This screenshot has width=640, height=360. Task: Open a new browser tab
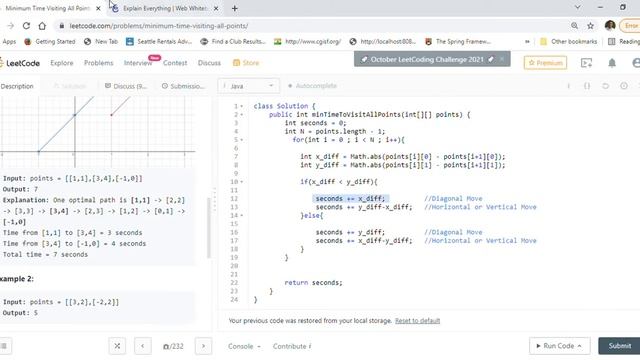click(235, 8)
